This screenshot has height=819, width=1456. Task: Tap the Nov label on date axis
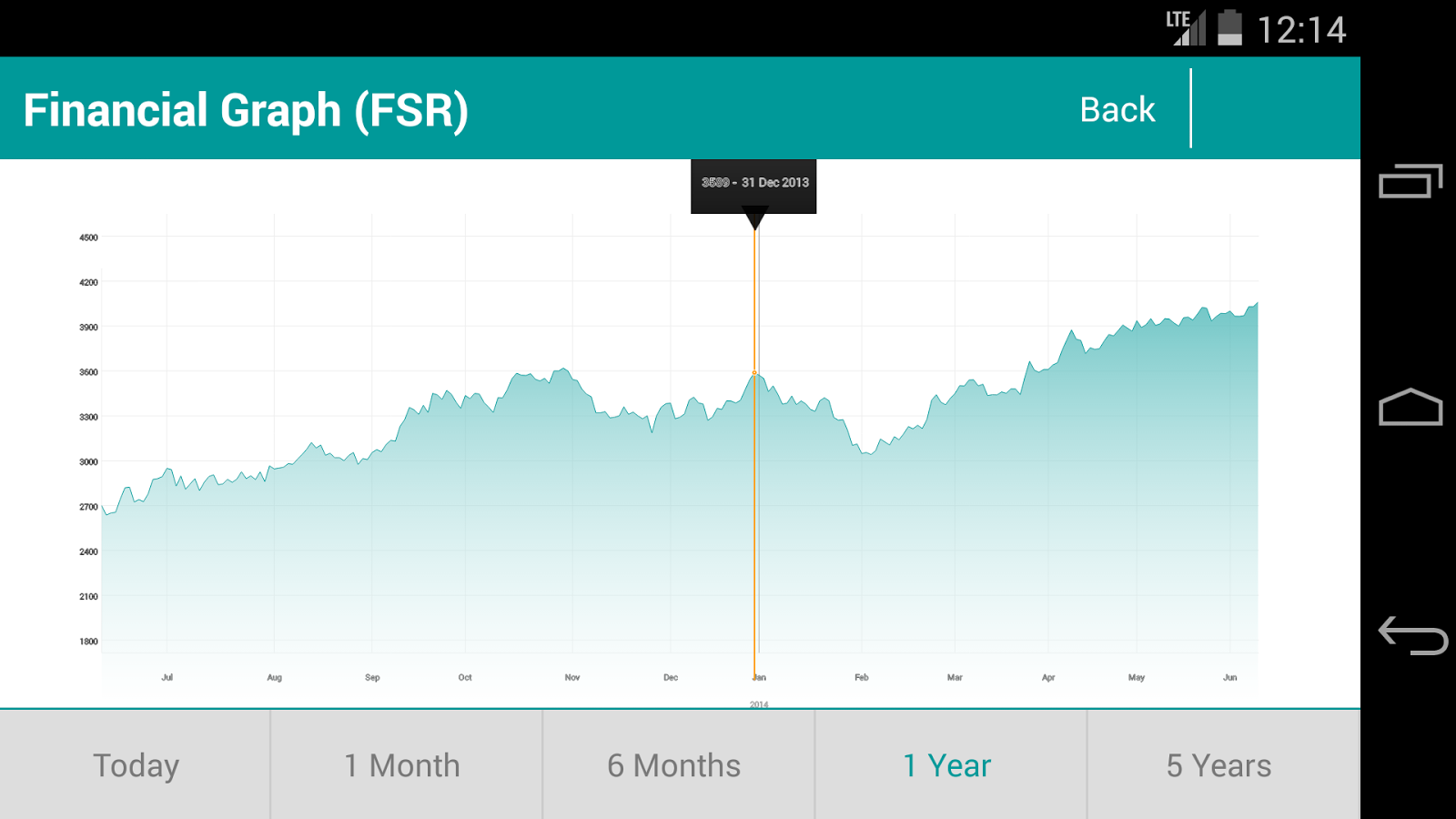(571, 677)
